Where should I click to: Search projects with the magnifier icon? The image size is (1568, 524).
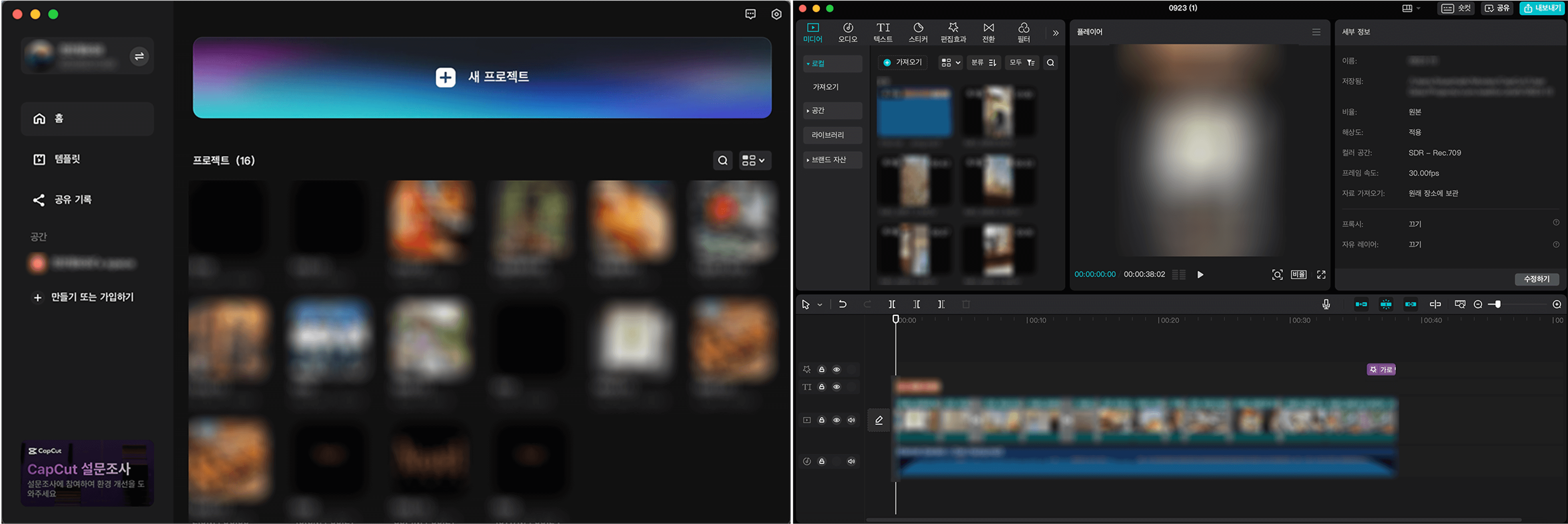722,160
